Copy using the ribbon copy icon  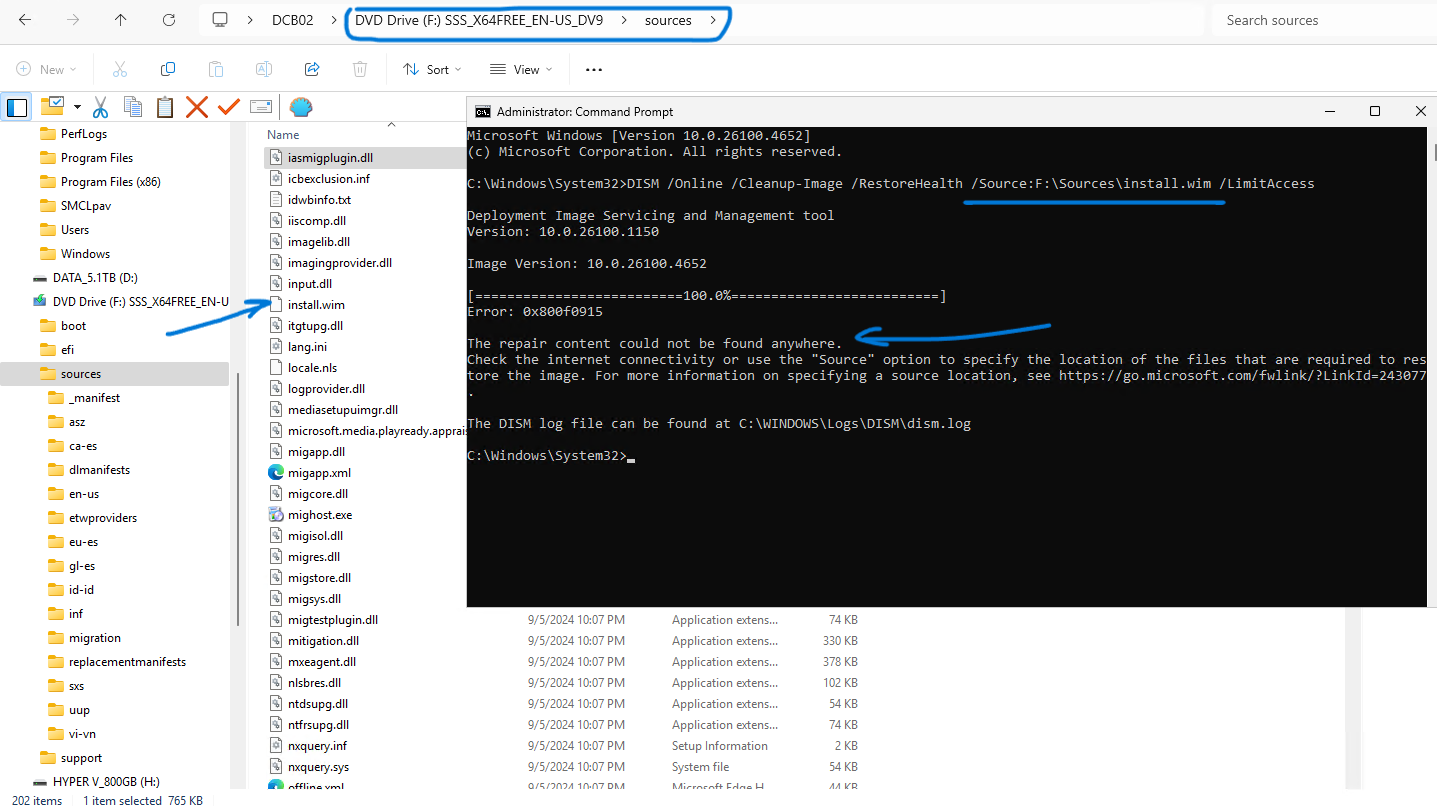[x=168, y=69]
